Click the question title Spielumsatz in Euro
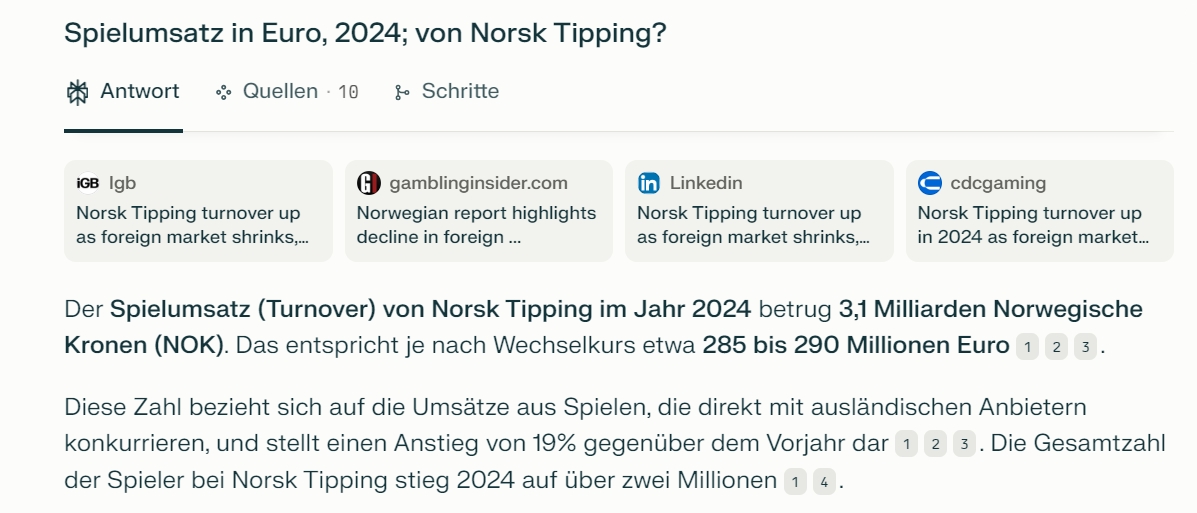Image resolution: width=1197 pixels, height=513 pixels. pyautogui.click(x=365, y=34)
